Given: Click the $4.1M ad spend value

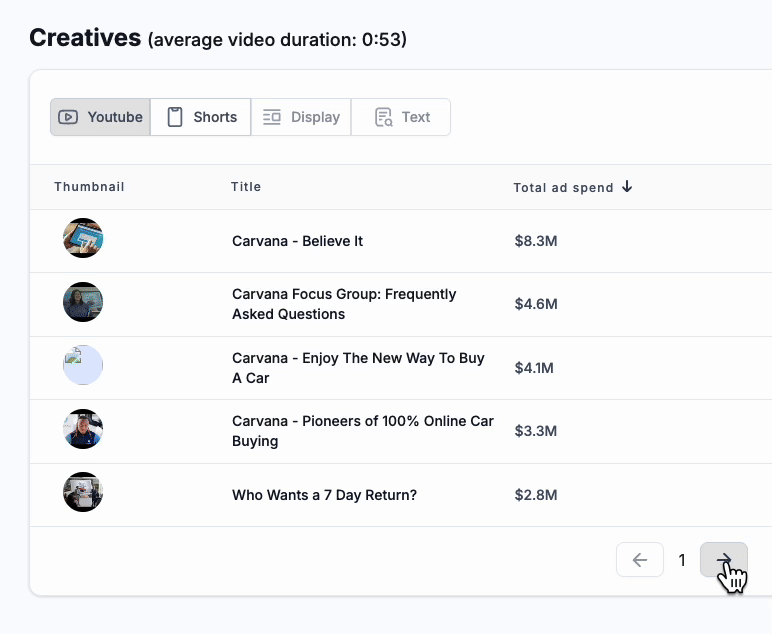Looking at the screenshot, I should (534, 368).
